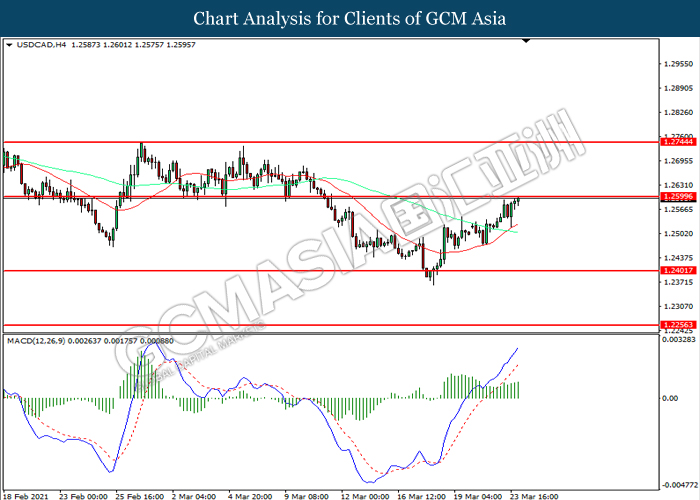
Task: Click the chart shift marker triangle at top
Action: [x=526, y=41]
